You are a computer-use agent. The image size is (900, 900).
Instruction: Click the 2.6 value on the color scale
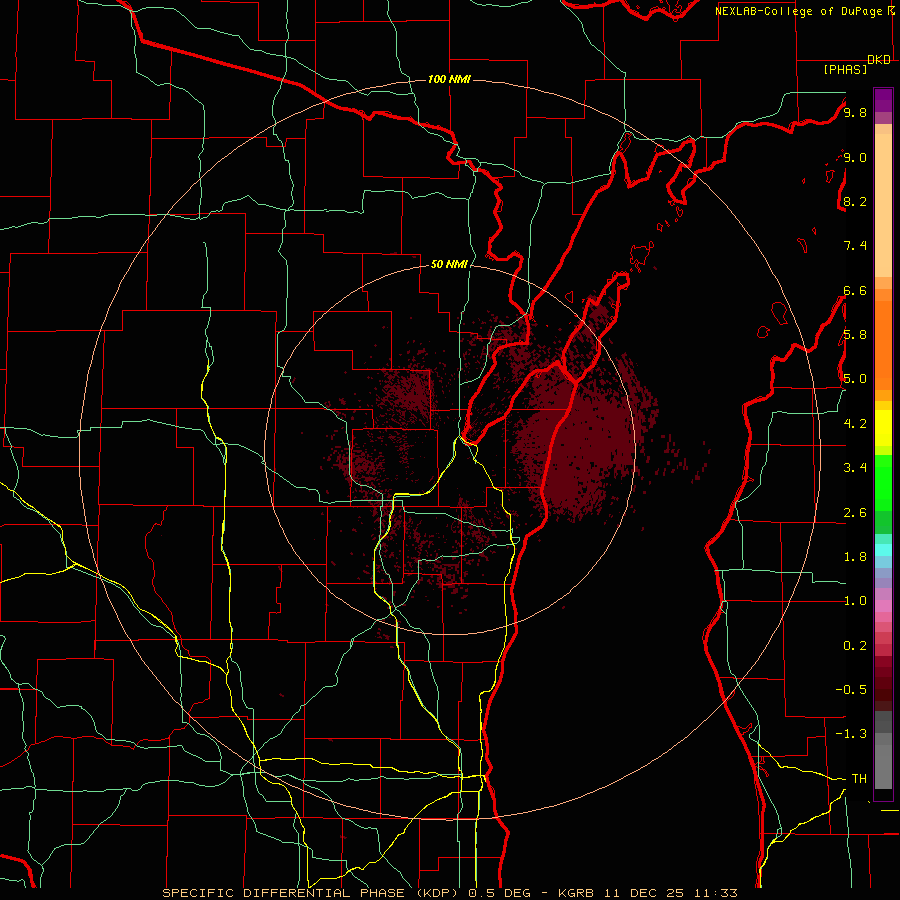(x=855, y=513)
